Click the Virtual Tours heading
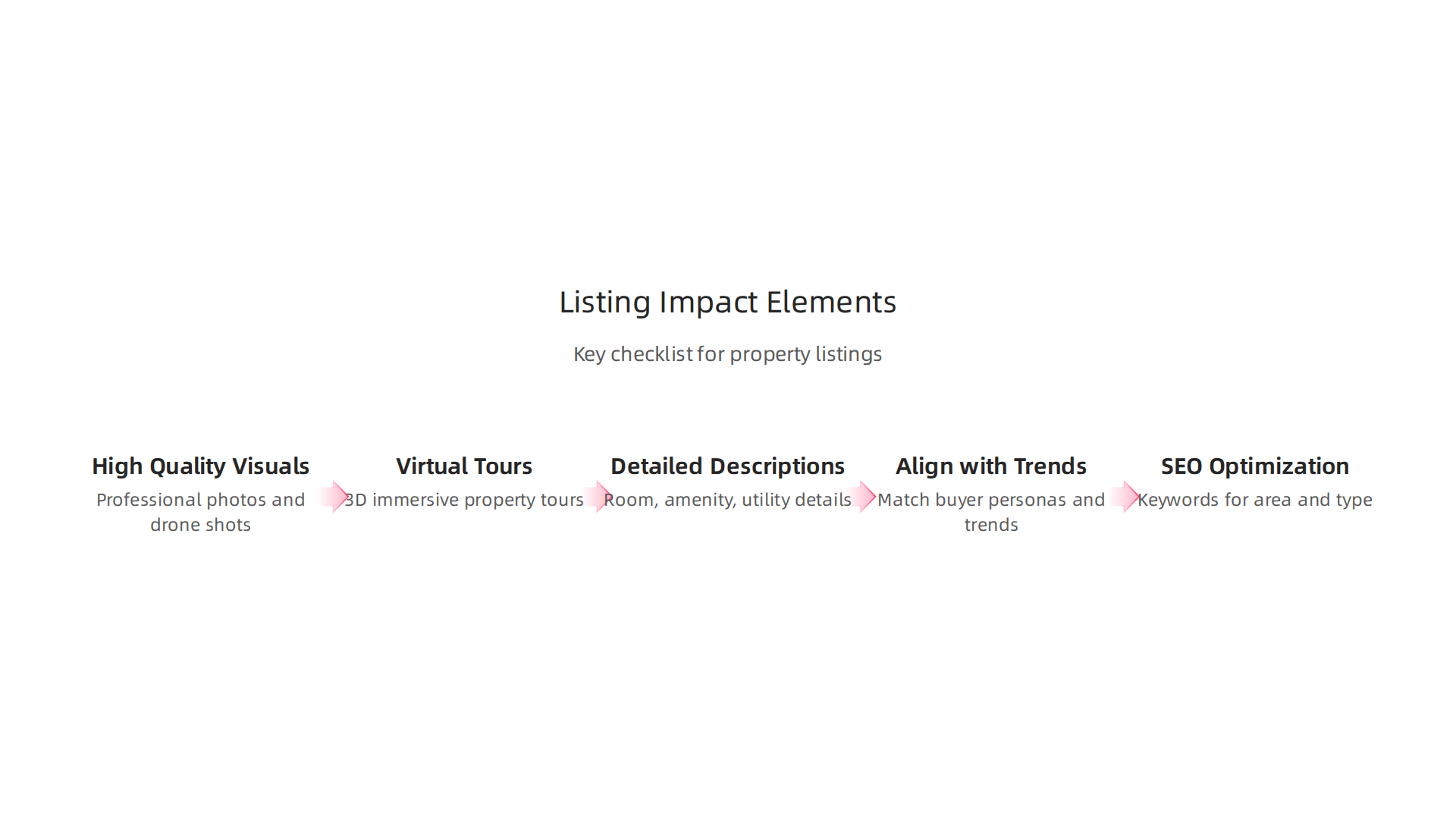Screen dimensions: 1456x819 tap(464, 466)
